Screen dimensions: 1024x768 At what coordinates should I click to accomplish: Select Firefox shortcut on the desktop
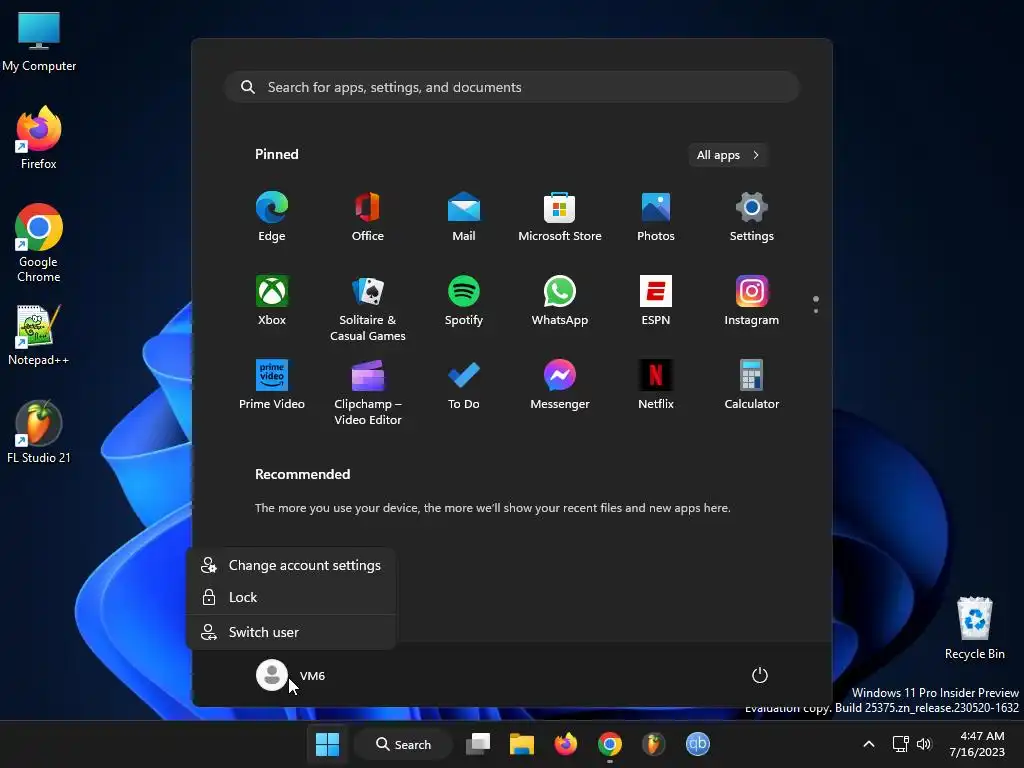(39, 138)
